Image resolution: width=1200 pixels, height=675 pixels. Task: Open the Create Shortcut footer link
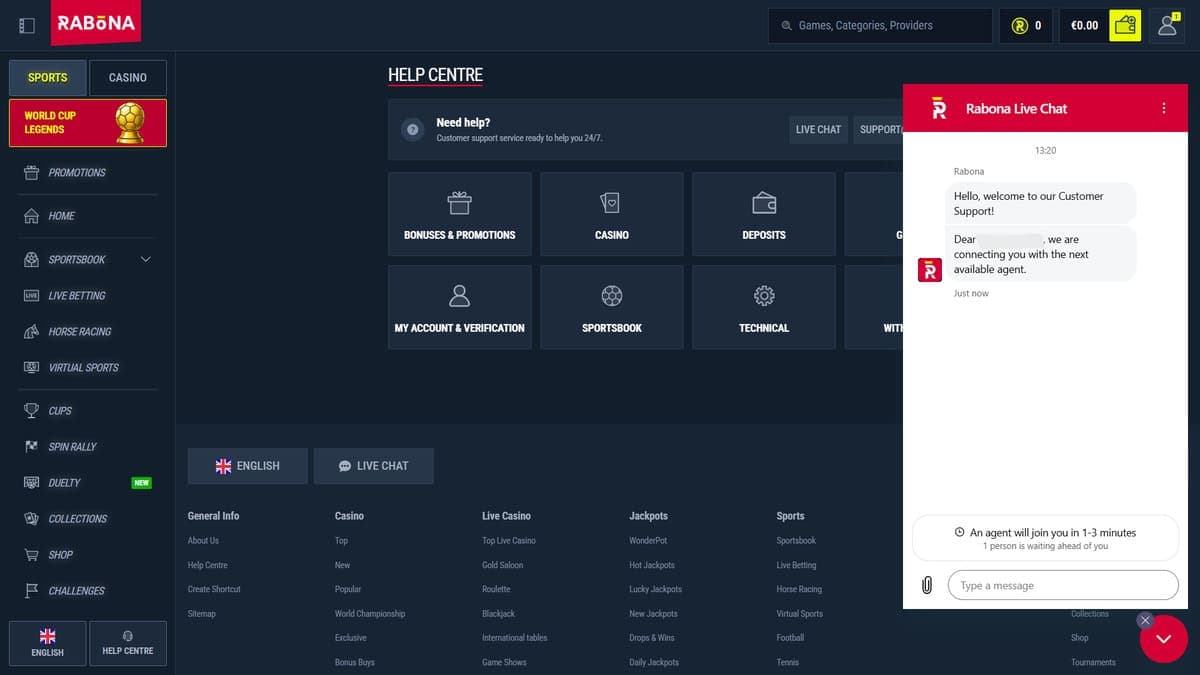(214, 590)
